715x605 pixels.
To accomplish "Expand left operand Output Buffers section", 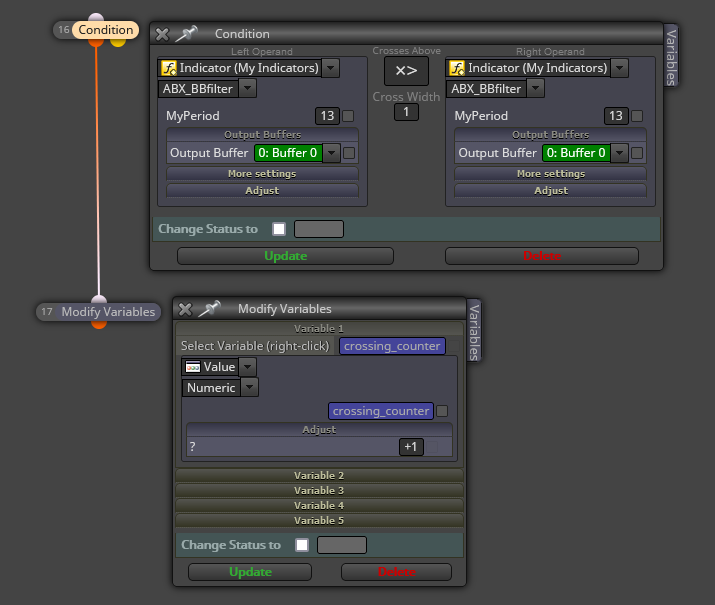I will pyautogui.click(x=262, y=134).
